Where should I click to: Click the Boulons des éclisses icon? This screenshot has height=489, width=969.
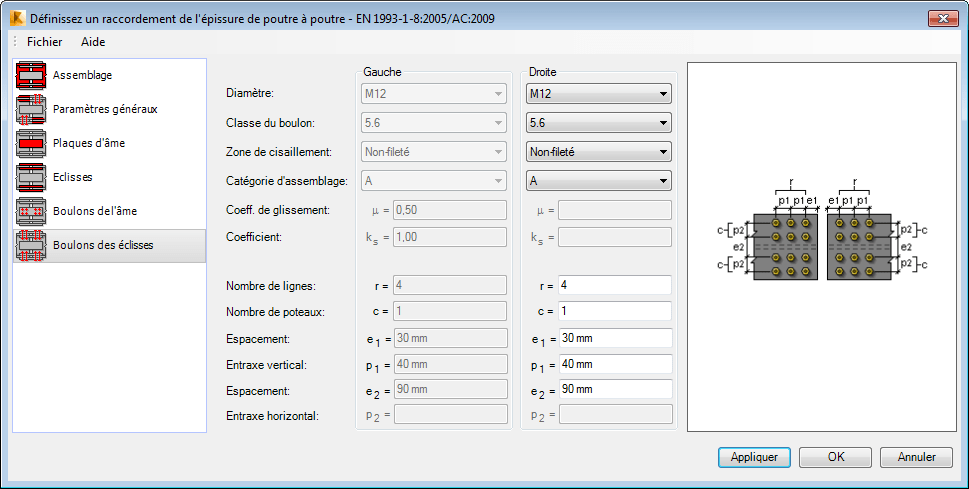(x=32, y=245)
